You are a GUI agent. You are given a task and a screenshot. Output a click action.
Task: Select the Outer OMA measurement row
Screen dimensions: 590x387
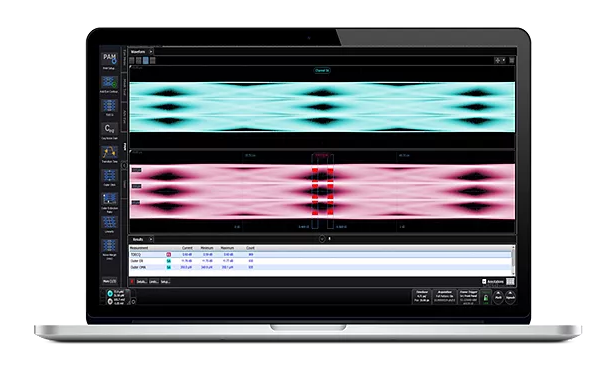coord(320,267)
